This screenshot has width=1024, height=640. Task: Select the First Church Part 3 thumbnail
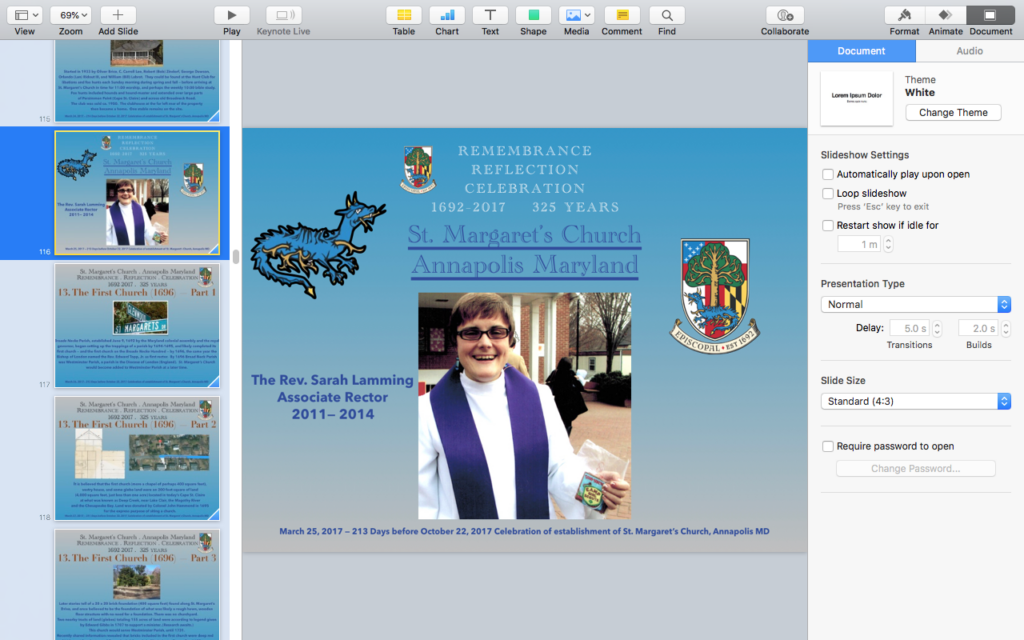[137, 584]
